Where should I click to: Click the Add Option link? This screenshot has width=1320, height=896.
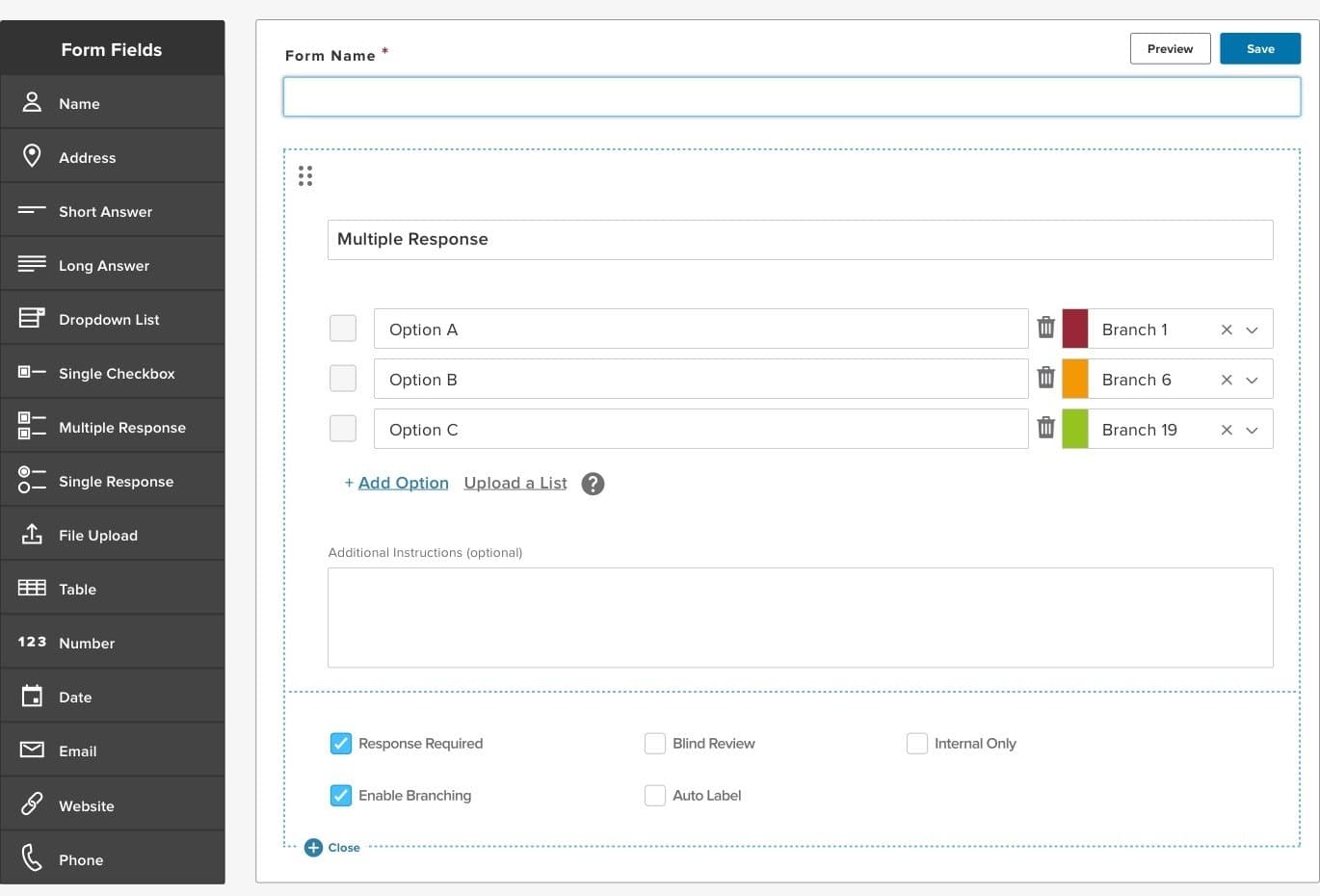point(403,483)
